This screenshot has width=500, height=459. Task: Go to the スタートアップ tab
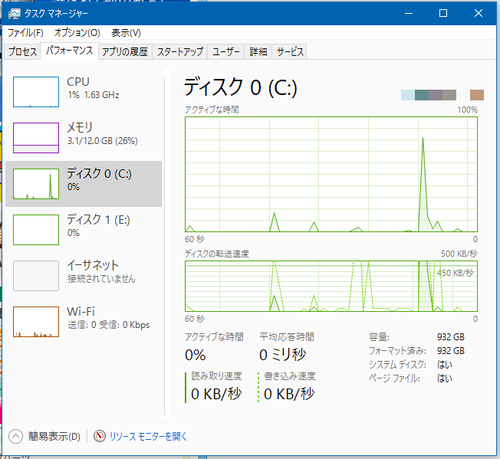click(x=180, y=52)
